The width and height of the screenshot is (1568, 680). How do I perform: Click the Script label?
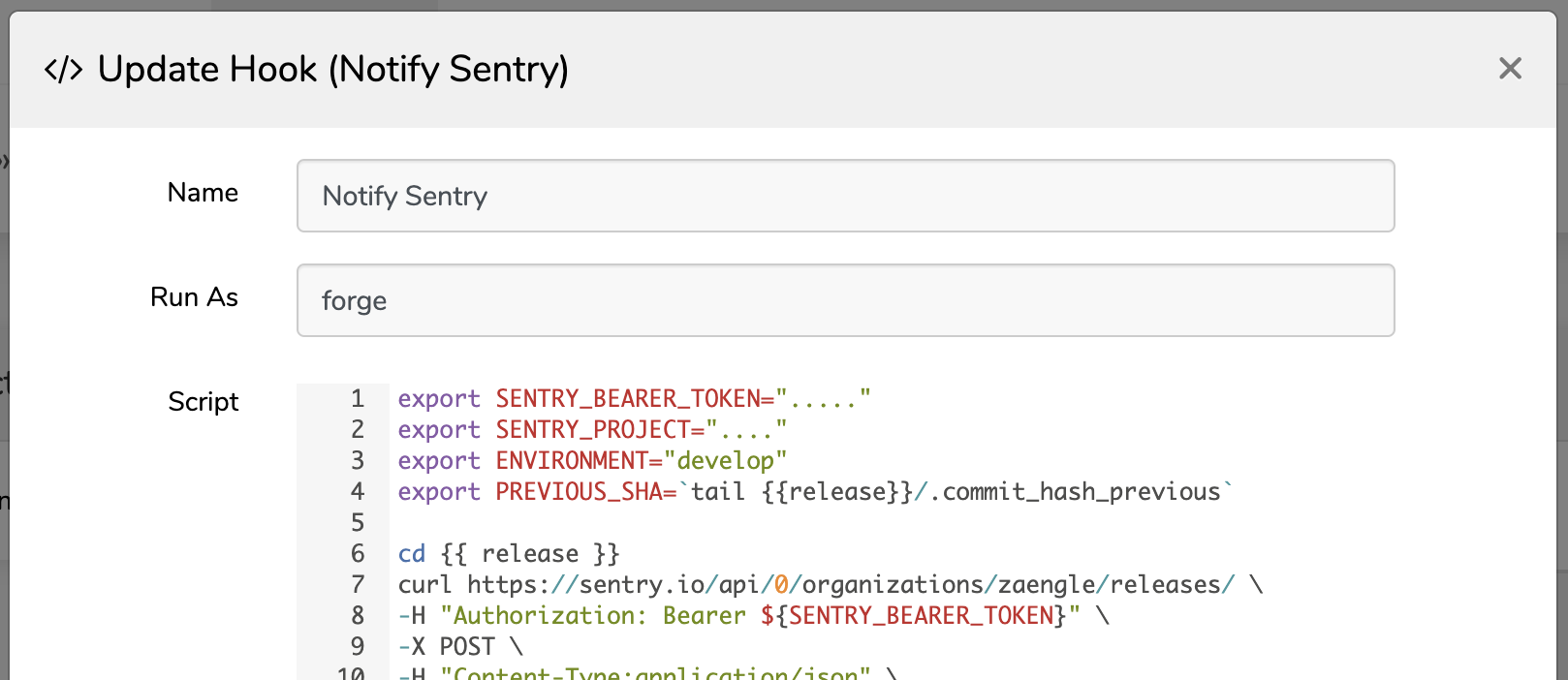point(203,401)
